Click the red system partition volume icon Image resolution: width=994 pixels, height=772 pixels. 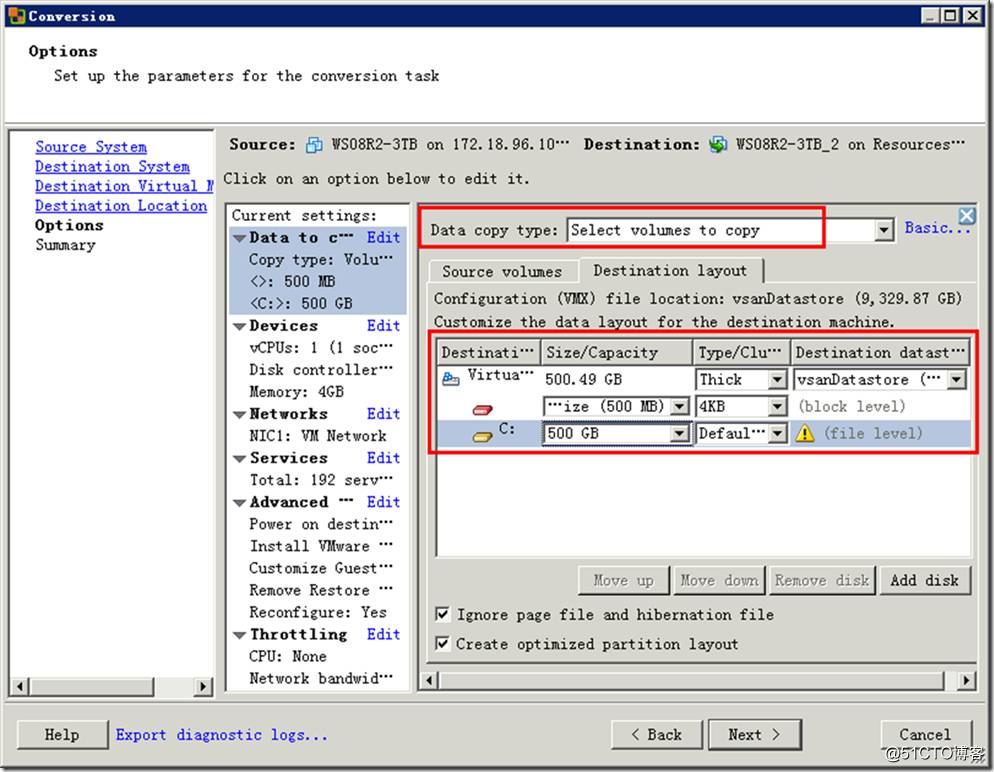pos(483,409)
